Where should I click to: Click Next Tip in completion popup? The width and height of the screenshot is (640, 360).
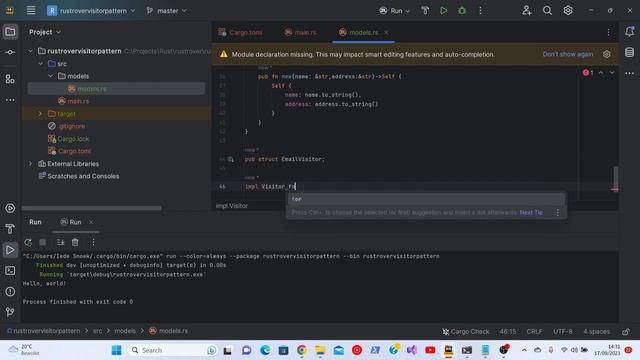531,213
